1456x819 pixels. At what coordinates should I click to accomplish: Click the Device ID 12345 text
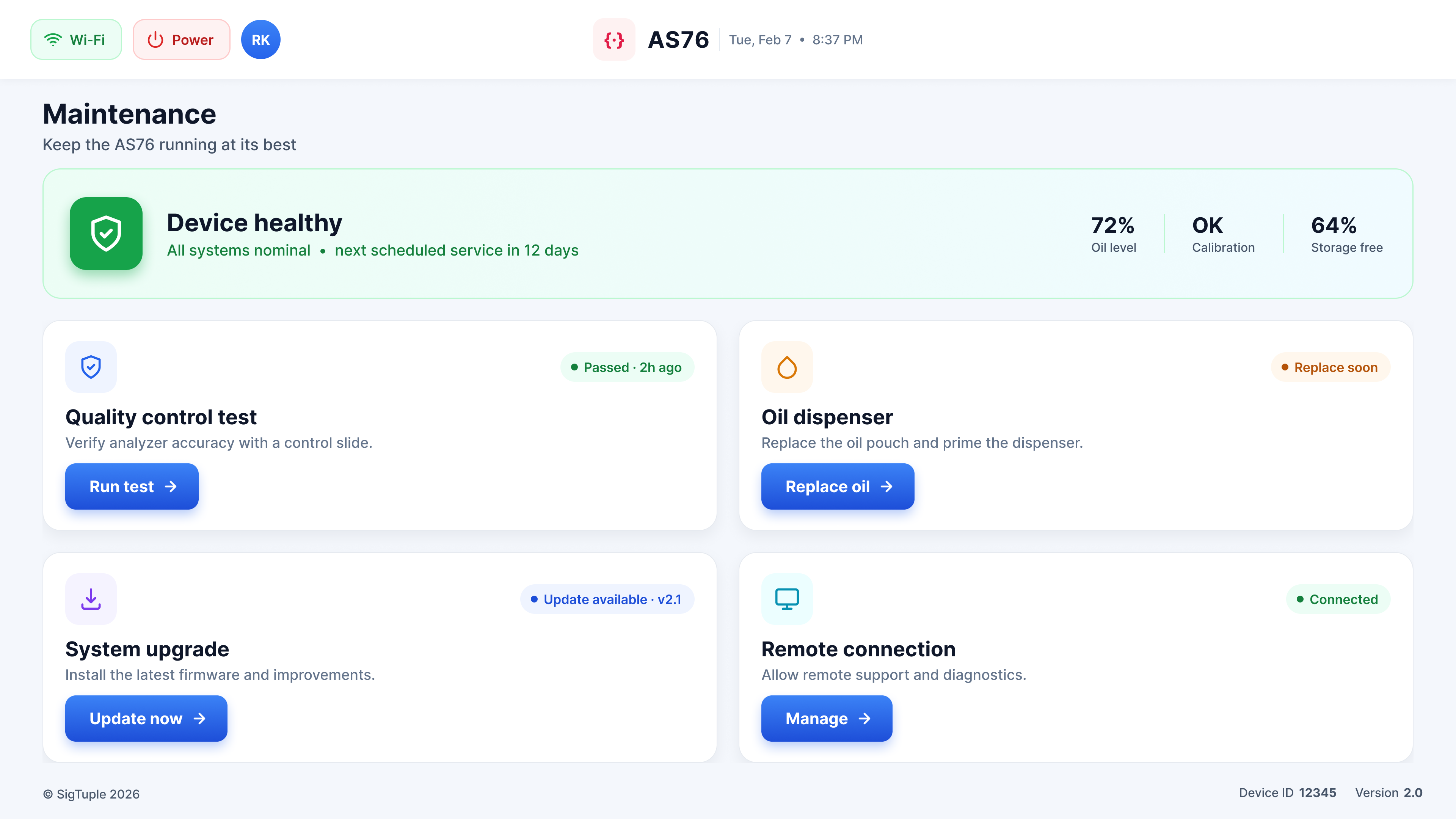pyautogui.click(x=1288, y=792)
